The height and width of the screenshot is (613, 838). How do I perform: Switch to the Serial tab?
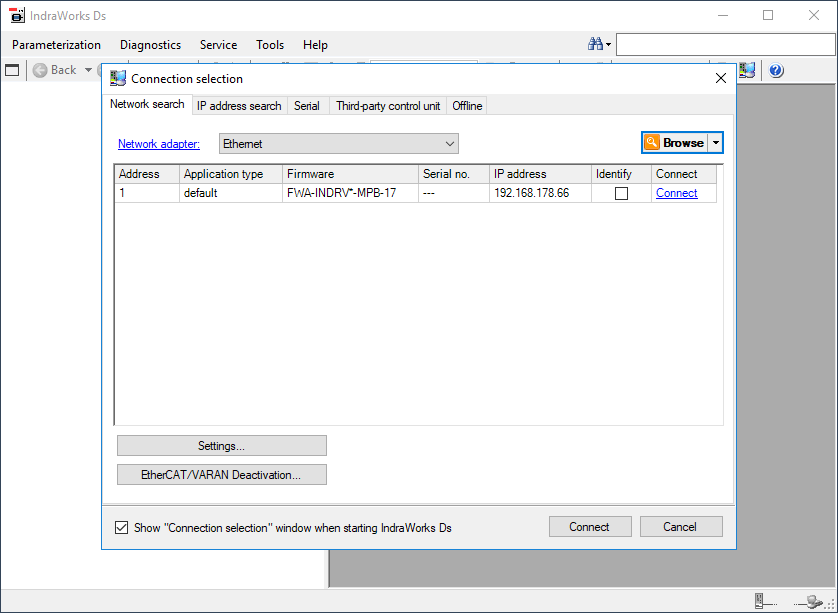pyautogui.click(x=307, y=106)
